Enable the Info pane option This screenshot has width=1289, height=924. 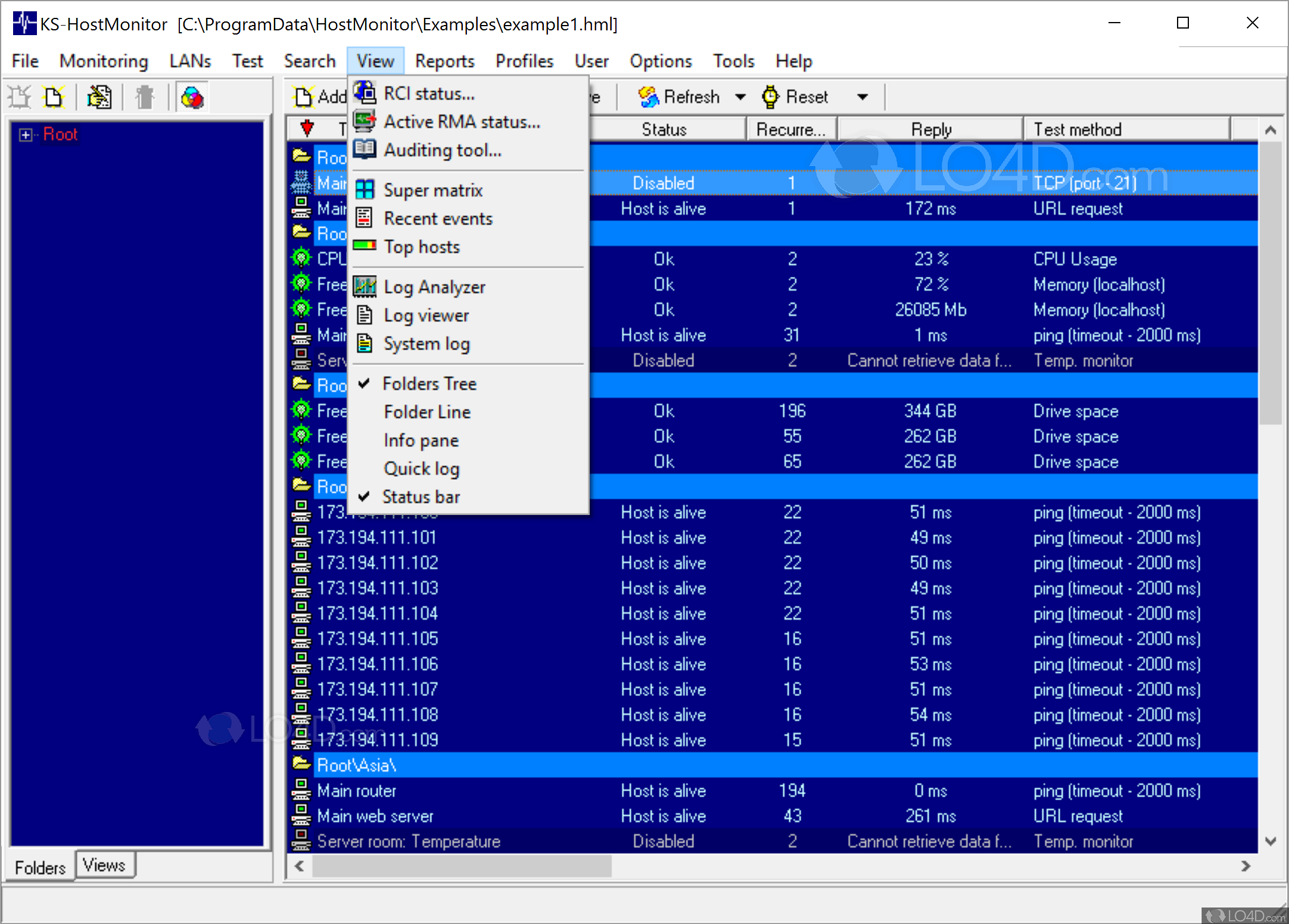421,440
